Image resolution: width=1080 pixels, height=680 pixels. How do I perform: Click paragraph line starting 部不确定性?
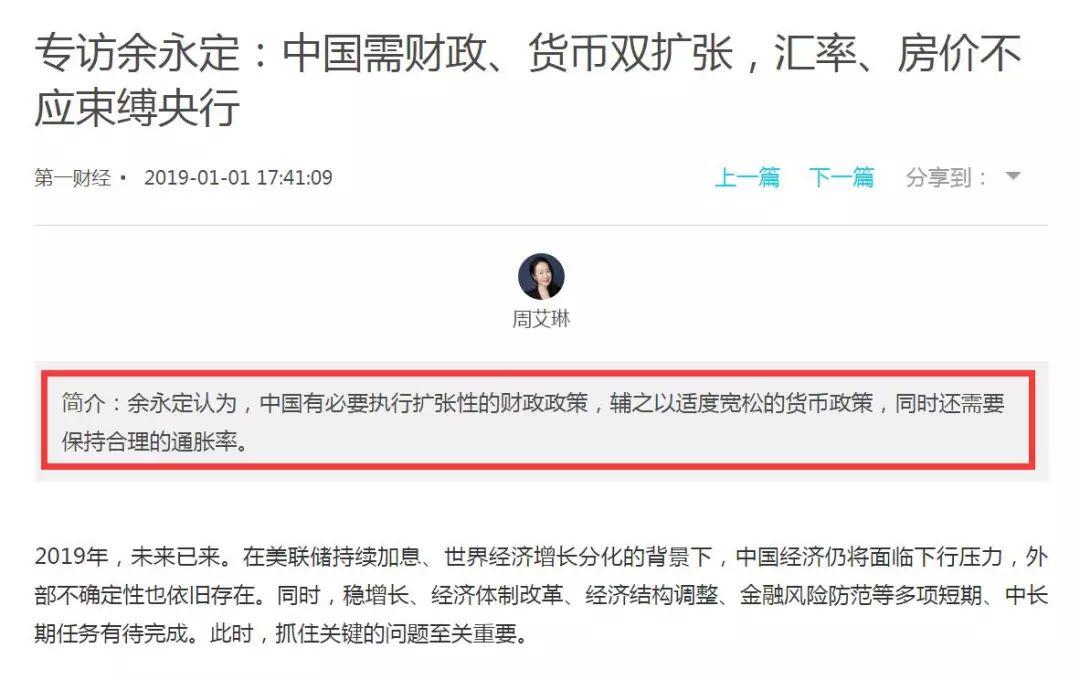pyautogui.click(x=541, y=595)
